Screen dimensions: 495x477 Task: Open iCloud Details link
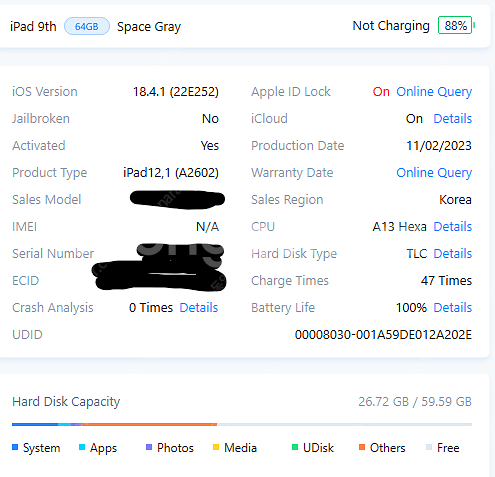click(453, 119)
